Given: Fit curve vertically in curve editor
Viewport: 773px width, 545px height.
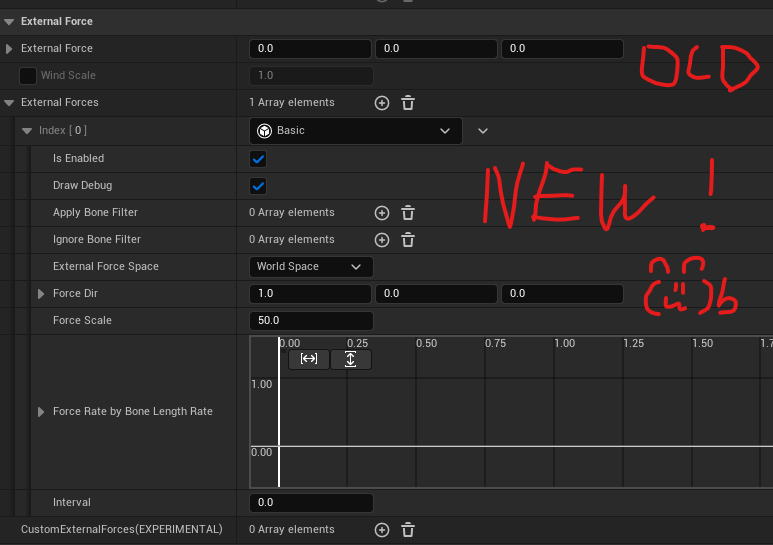Looking at the screenshot, I should click(351, 359).
